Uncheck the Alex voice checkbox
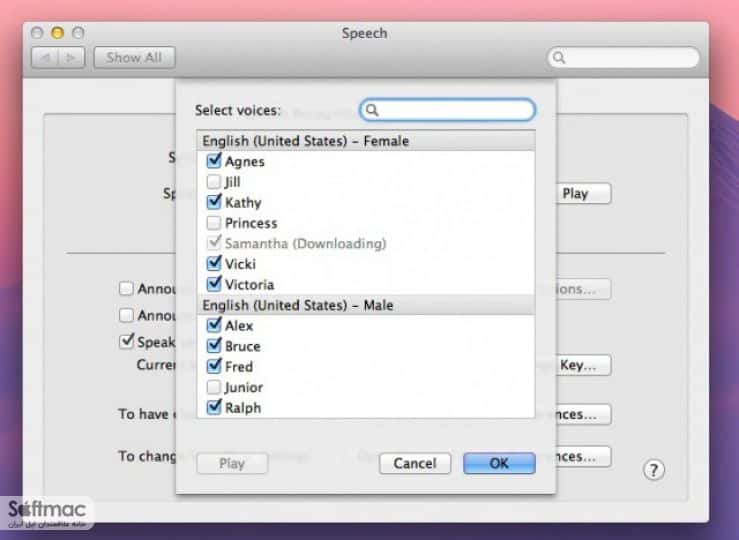The height and width of the screenshot is (540, 739). click(213, 325)
